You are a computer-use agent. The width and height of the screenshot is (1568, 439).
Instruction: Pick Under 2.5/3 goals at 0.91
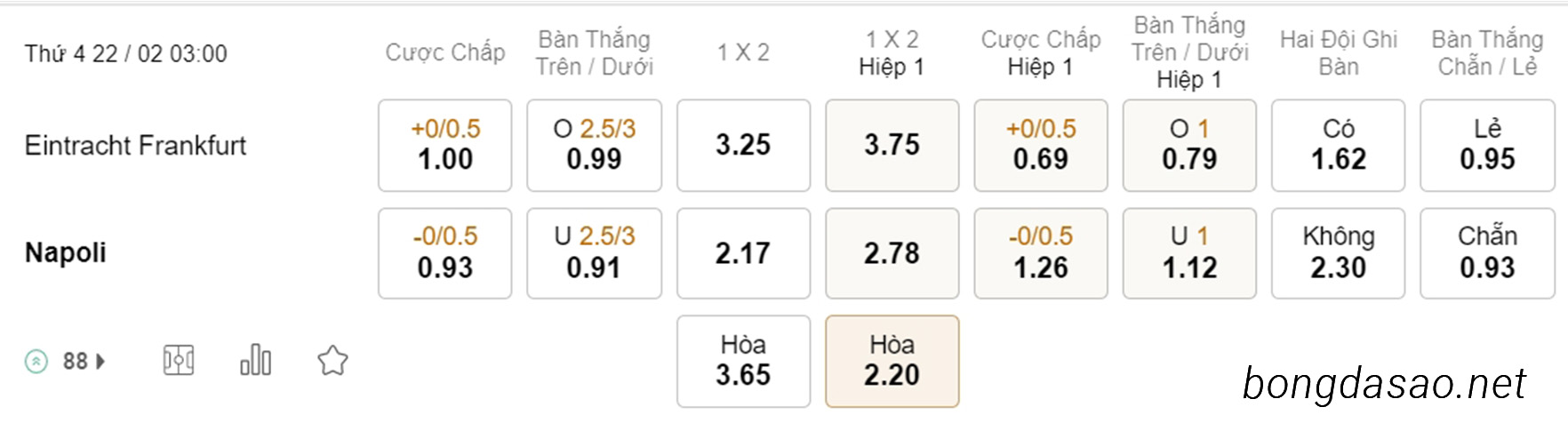[594, 253]
